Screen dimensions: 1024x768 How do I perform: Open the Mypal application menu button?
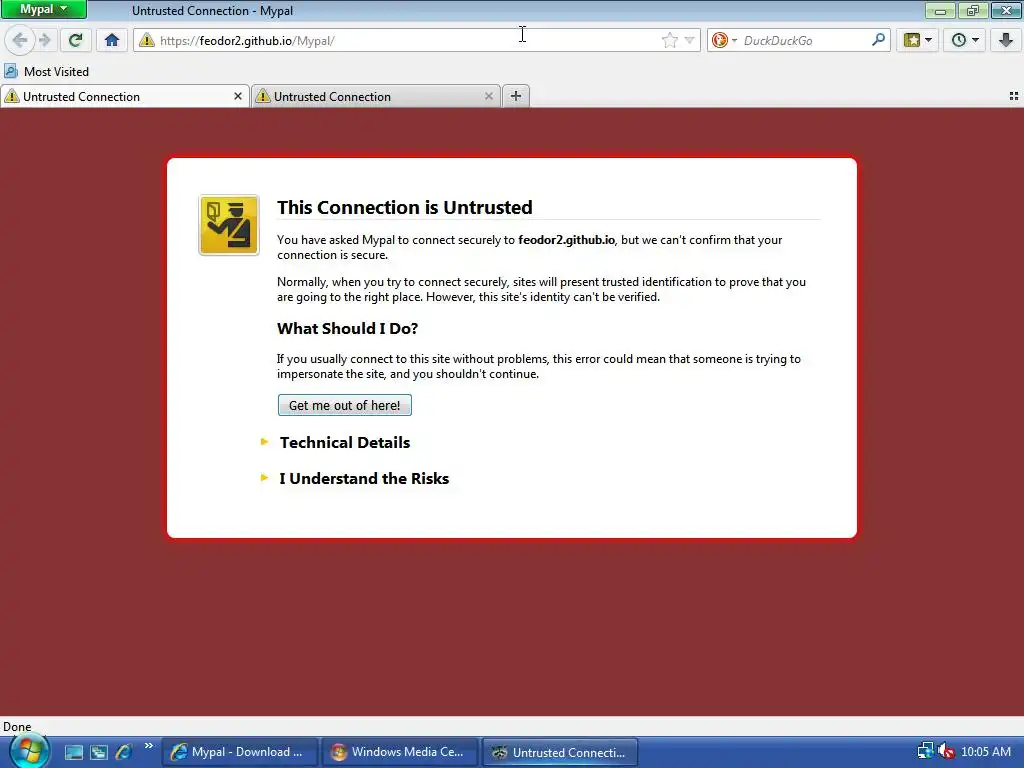tap(43, 9)
